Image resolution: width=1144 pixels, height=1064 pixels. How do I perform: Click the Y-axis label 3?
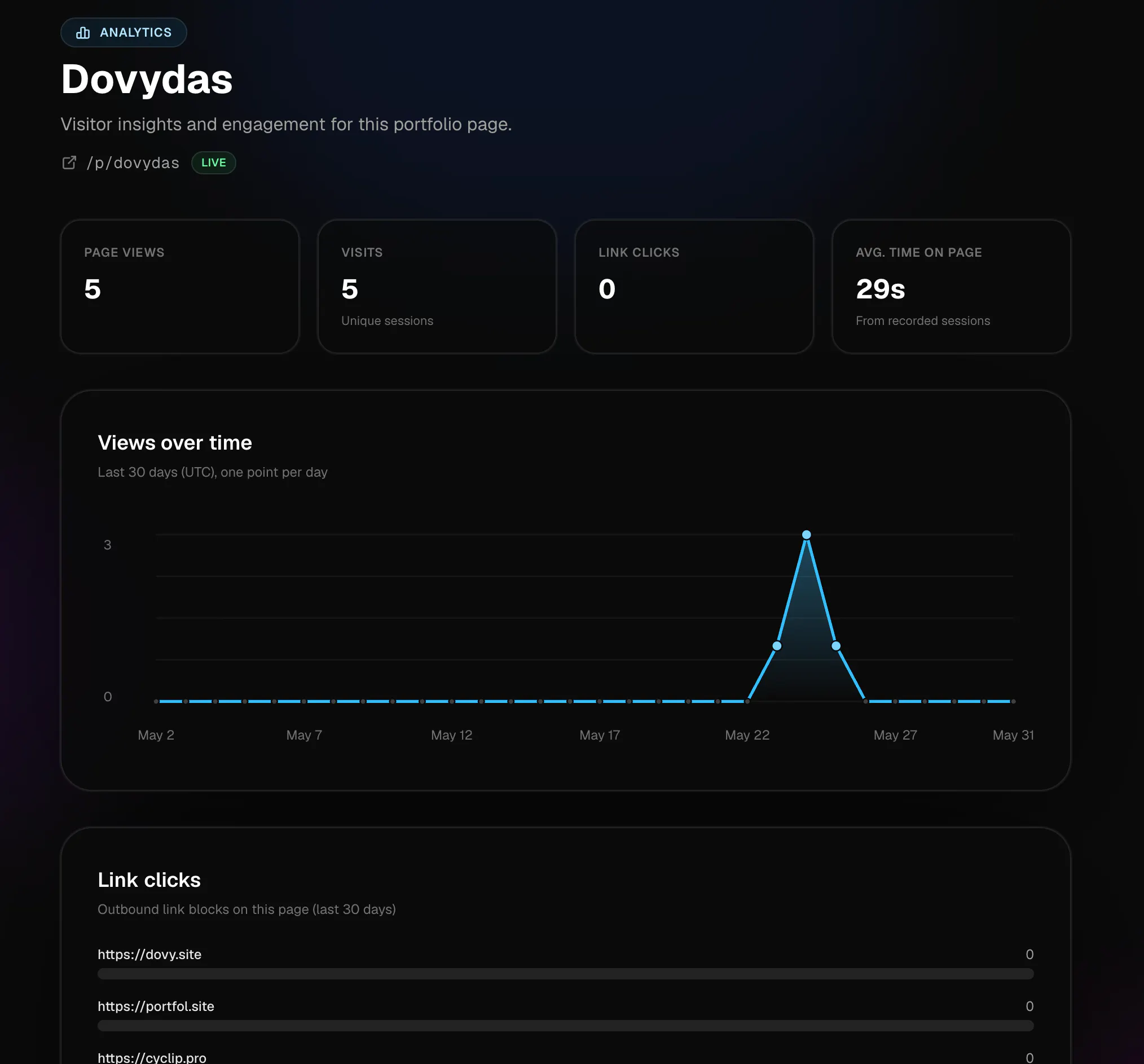[x=108, y=545]
